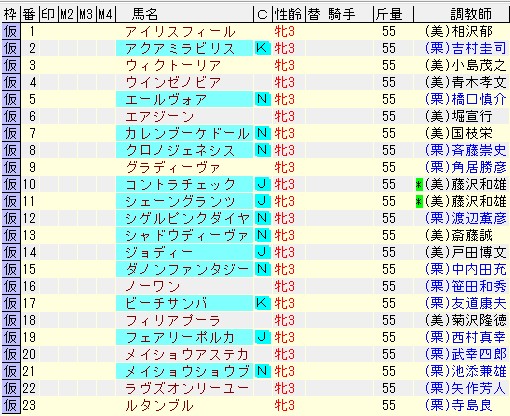Select the 印 mark column header

click(49, 14)
